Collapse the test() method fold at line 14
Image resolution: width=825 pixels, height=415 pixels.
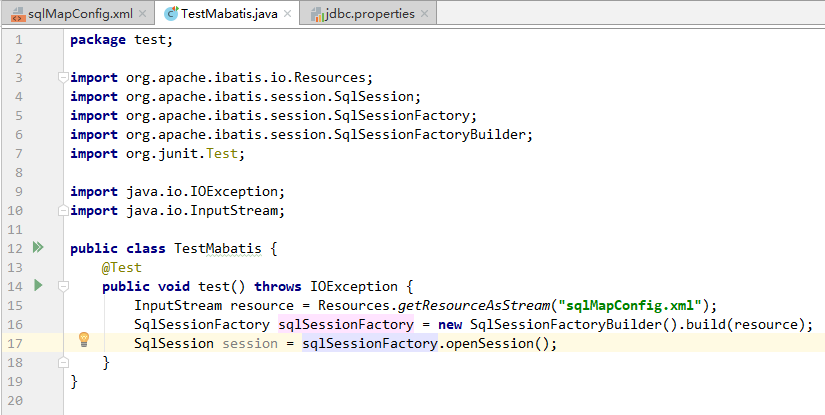63,287
